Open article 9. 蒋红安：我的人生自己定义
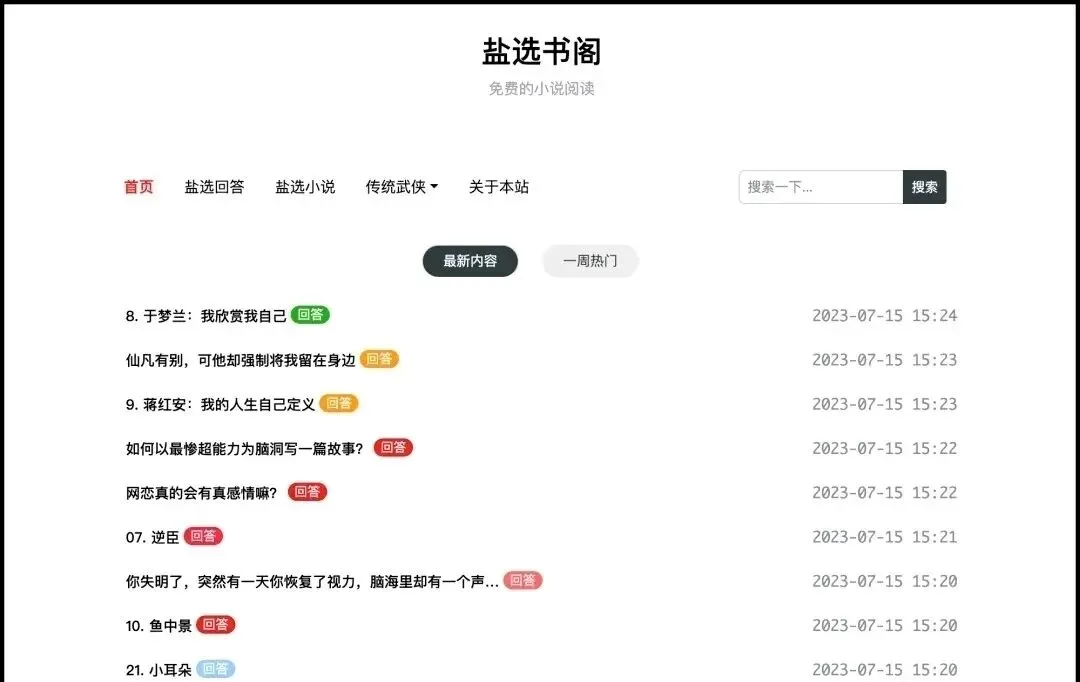This screenshot has height=682, width=1080. pos(220,404)
